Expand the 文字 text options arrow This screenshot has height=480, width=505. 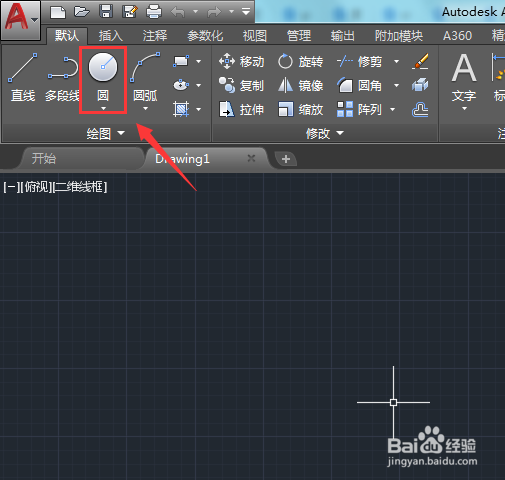pos(464,109)
